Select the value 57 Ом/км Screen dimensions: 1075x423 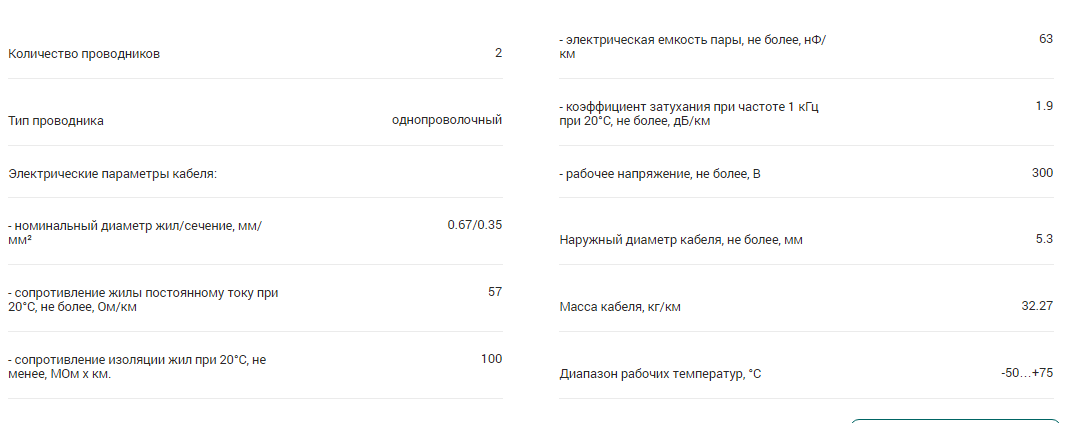495,292
